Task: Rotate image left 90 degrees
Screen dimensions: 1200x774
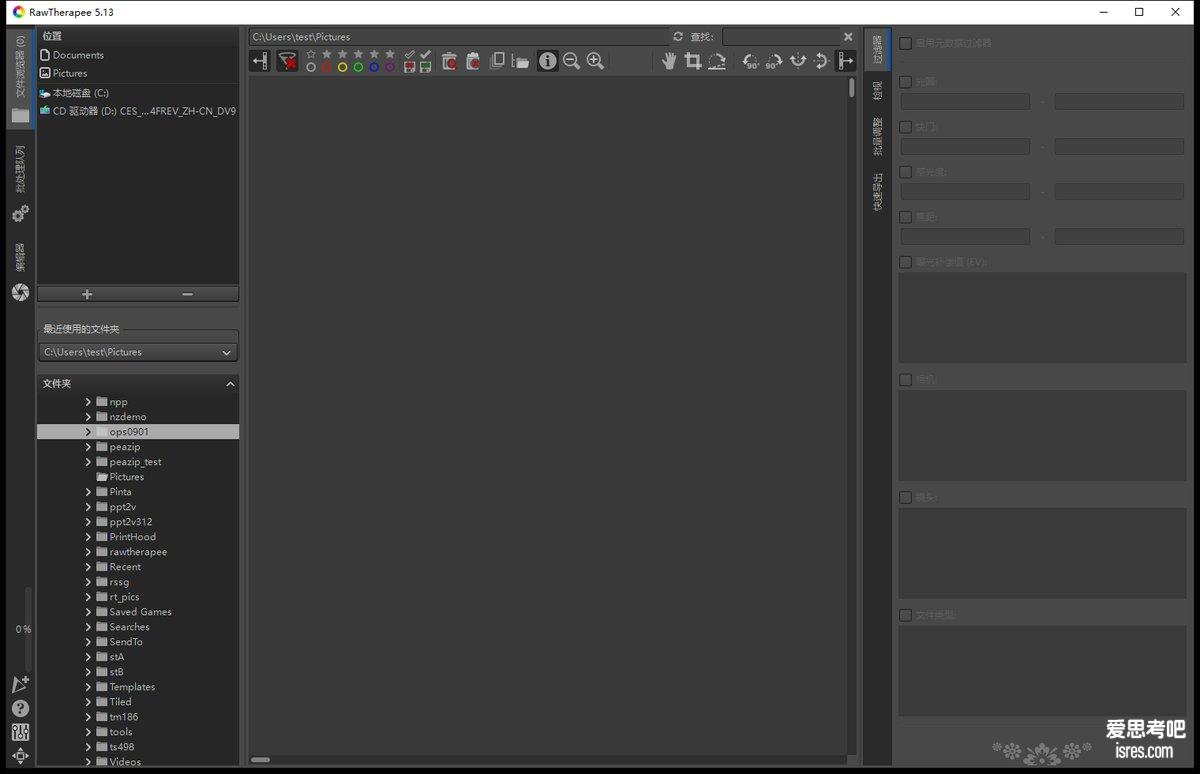Action: tap(750, 61)
